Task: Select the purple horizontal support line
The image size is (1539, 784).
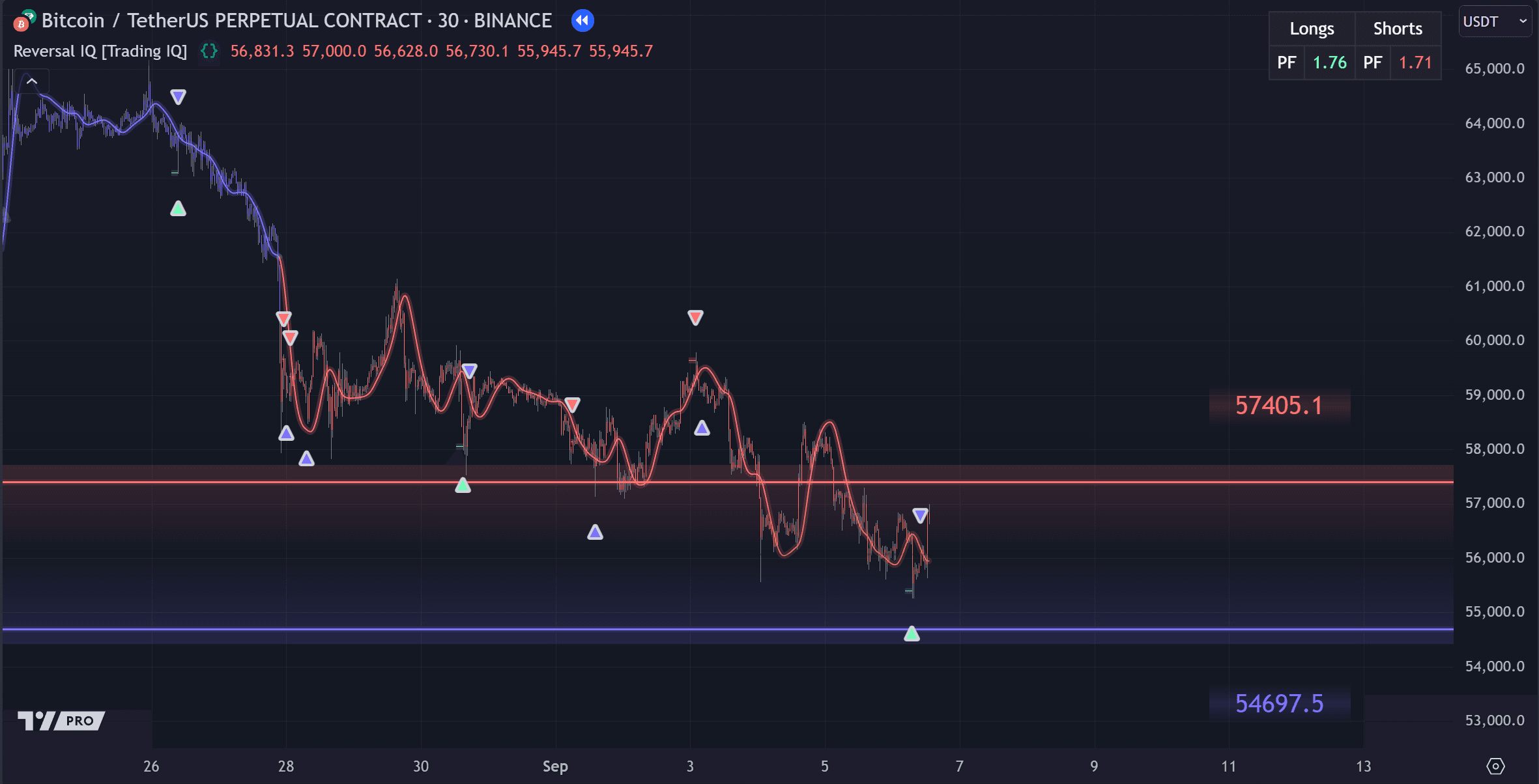Action: tap(728, 629)
